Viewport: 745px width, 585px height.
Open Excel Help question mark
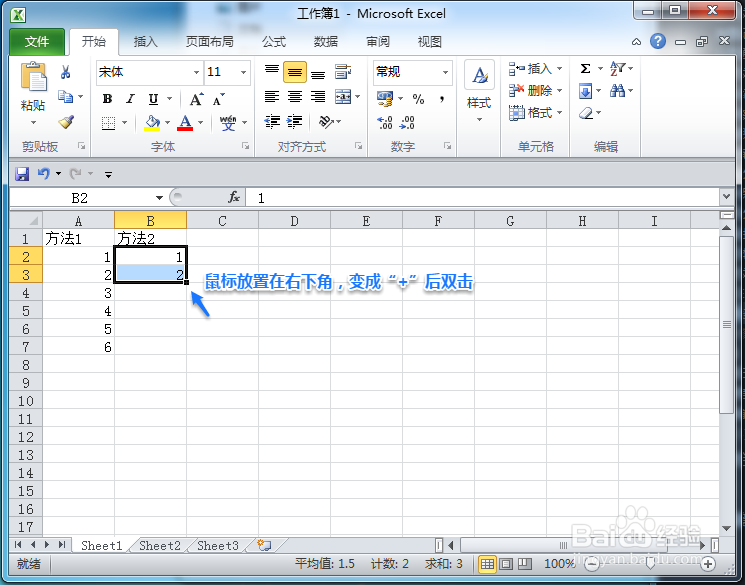(x=658, y=41)
